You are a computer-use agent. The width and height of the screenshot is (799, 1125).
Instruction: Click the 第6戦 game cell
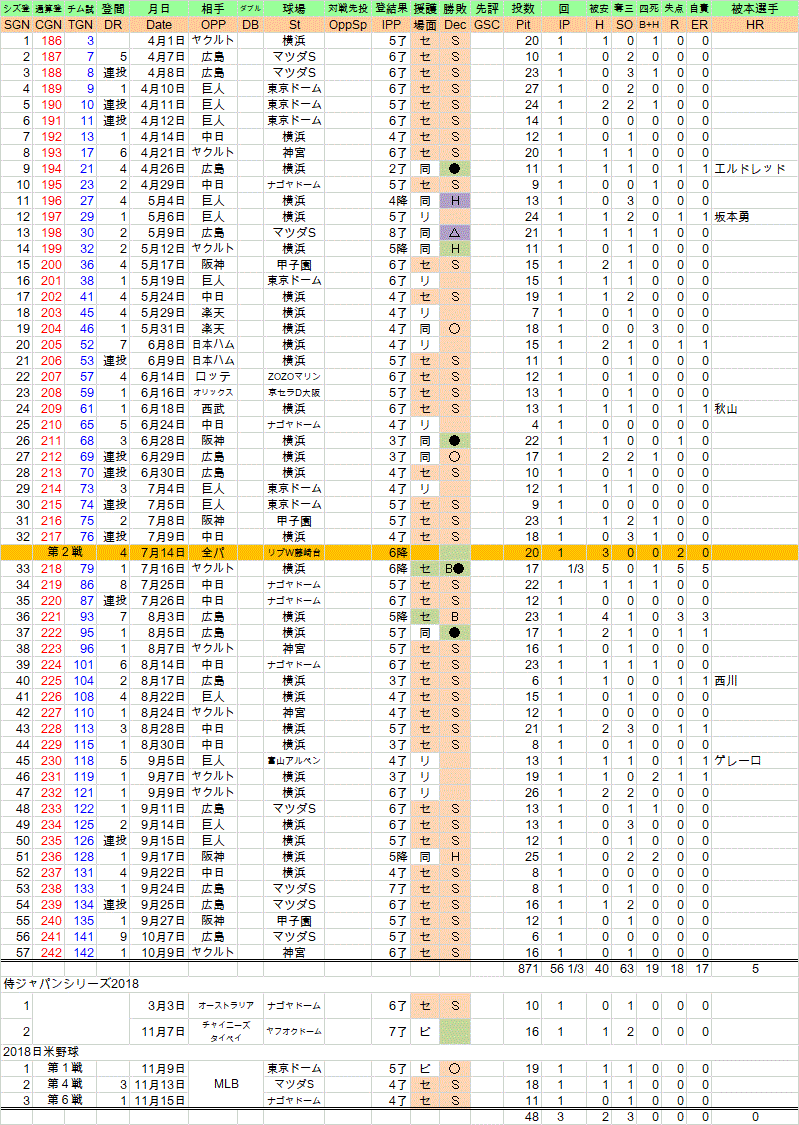65,1100
